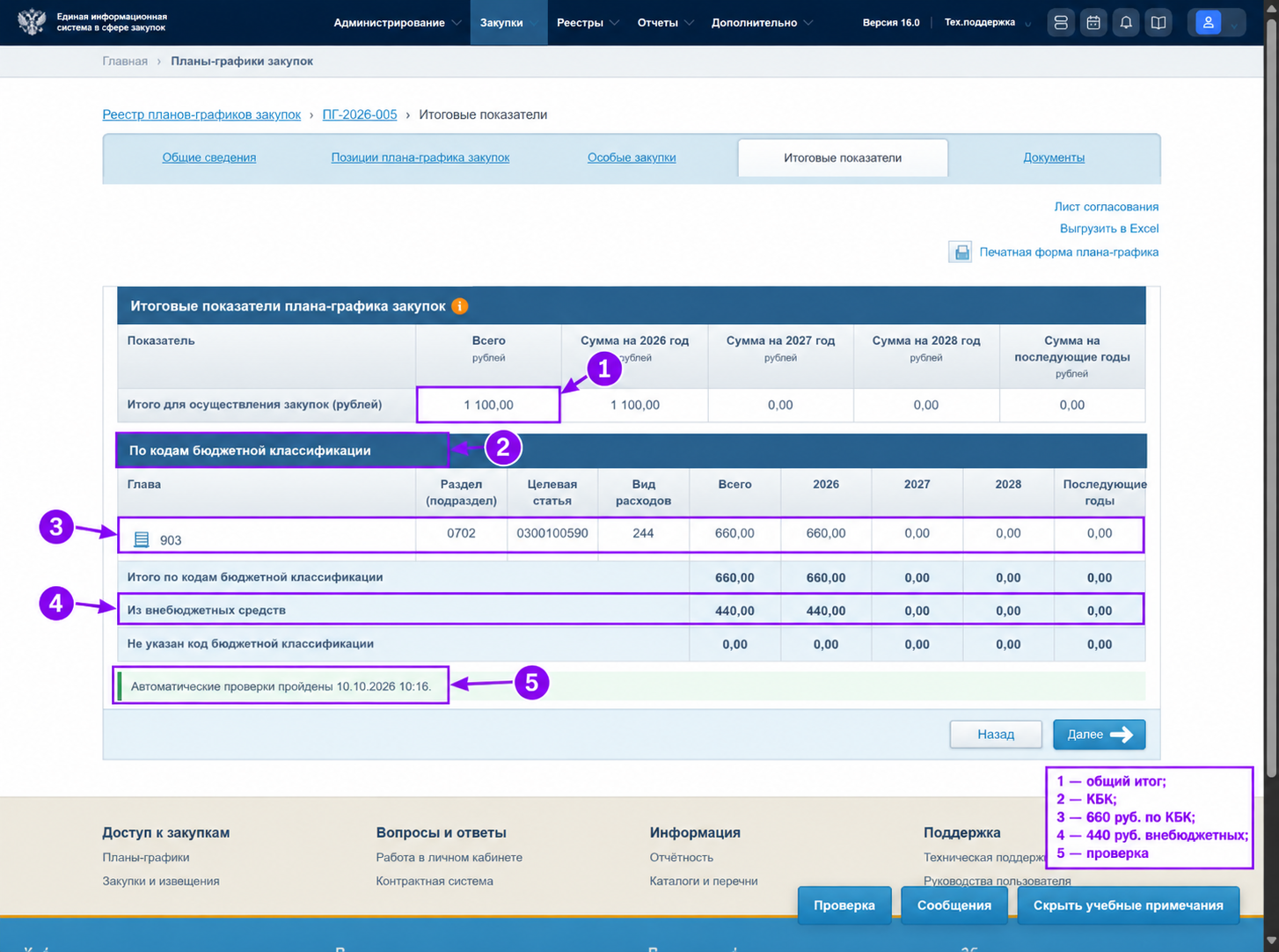
Task: Open footer link Каталоги и перечни
Action: [x=704, y=881]
